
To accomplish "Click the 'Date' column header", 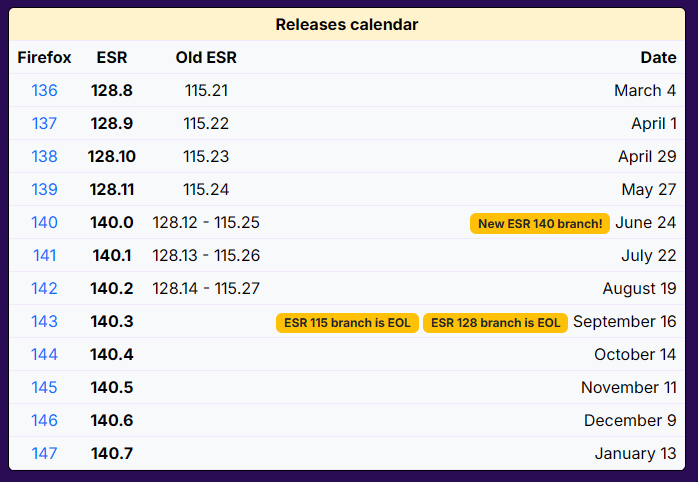I will 658,58.
